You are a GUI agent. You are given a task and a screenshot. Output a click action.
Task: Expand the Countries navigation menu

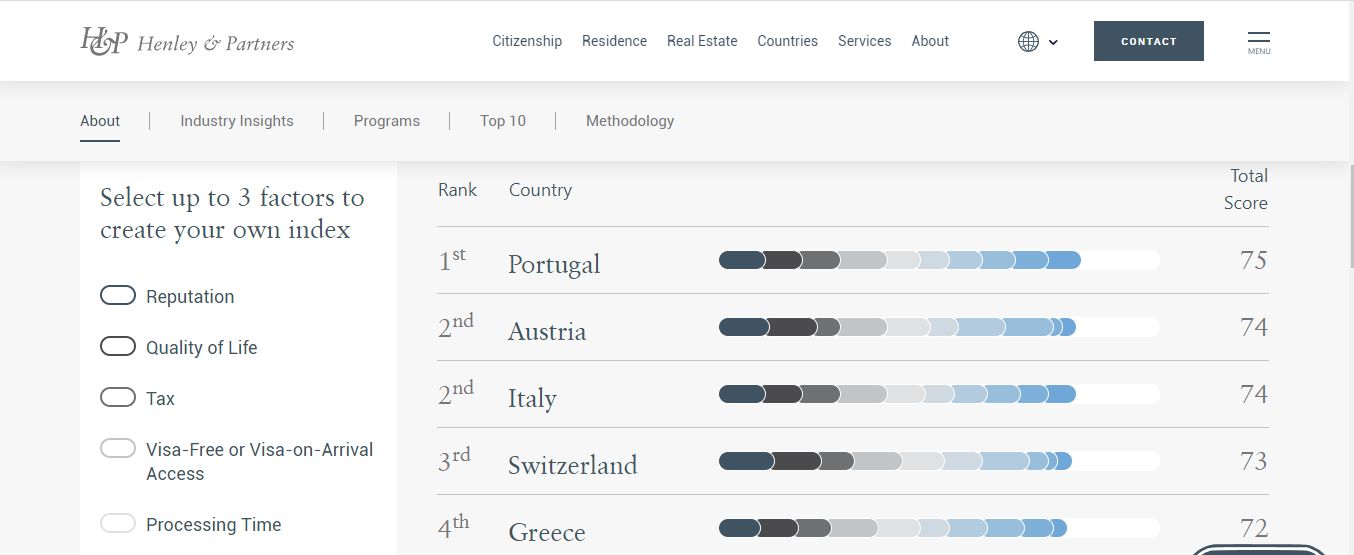point(787,41)
